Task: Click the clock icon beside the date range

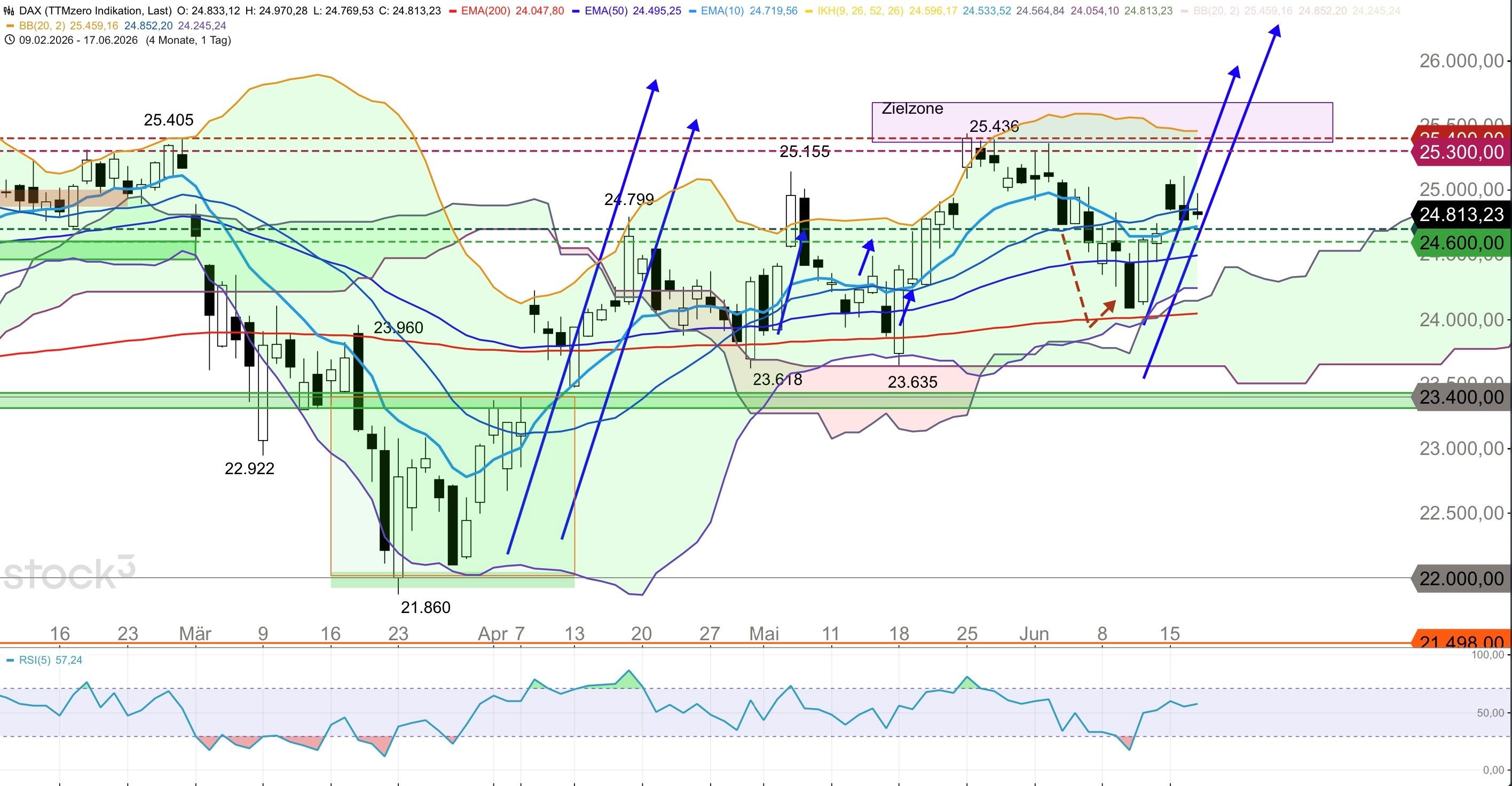Action: (x=10, y=40)
